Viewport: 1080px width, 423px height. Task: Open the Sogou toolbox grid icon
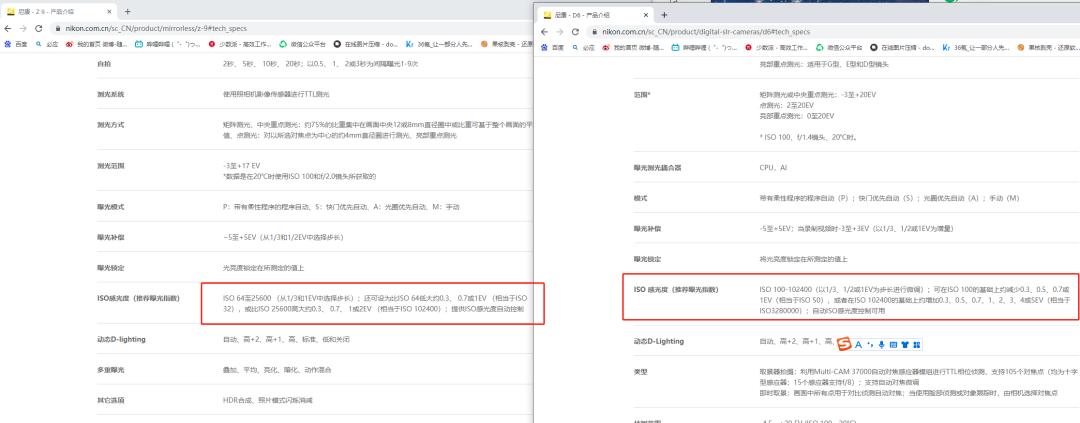917,344
